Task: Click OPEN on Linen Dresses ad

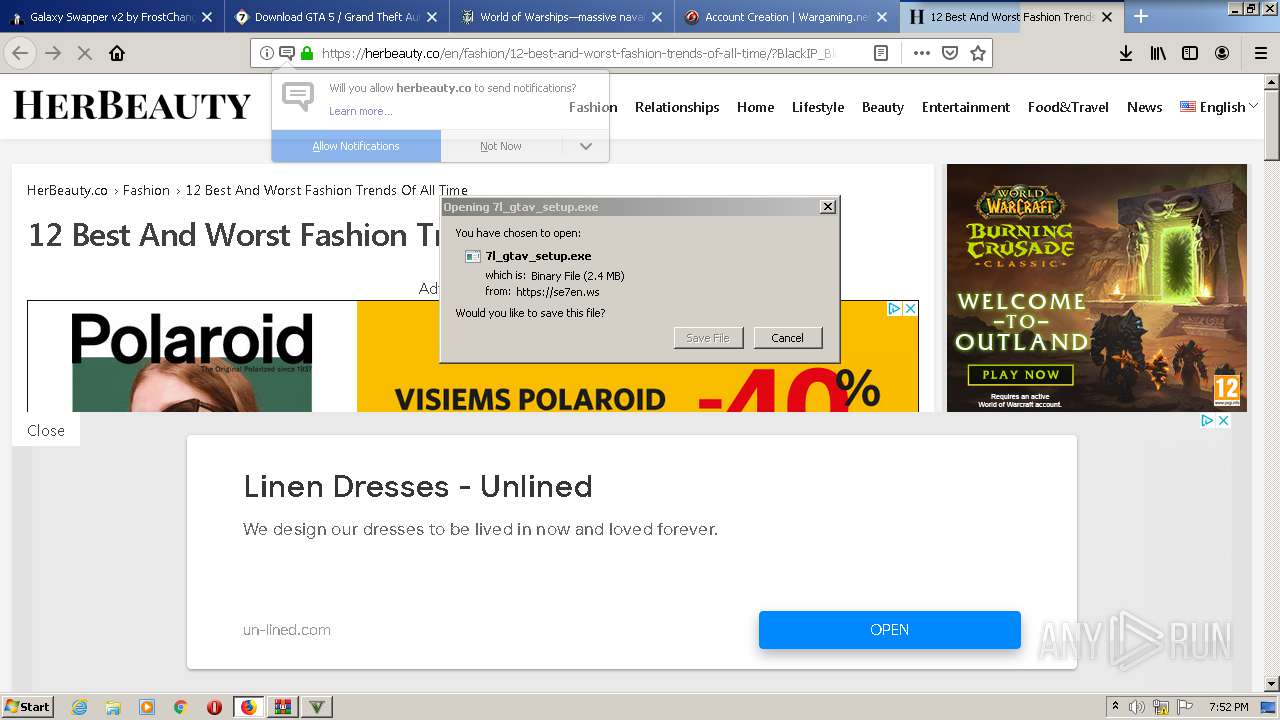Action: point(890,630)
